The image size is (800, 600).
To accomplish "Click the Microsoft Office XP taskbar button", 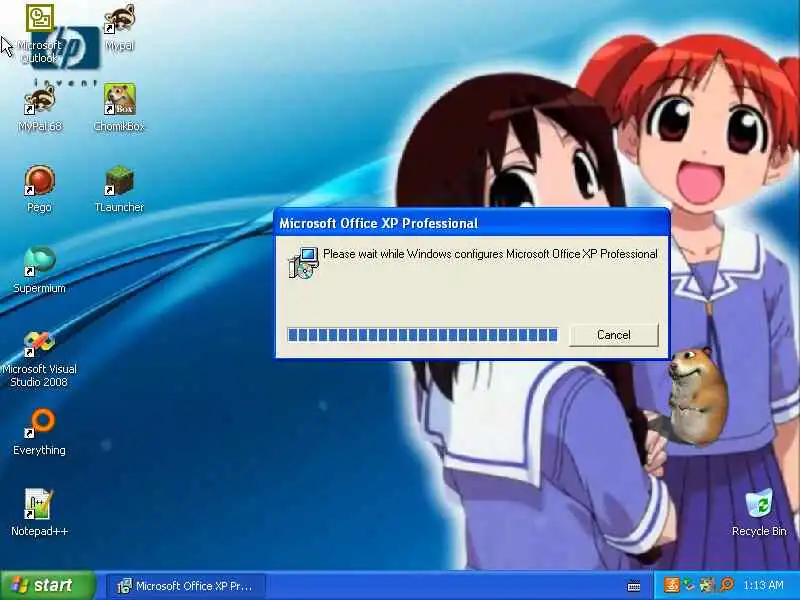I will click(x=186, y=586).
